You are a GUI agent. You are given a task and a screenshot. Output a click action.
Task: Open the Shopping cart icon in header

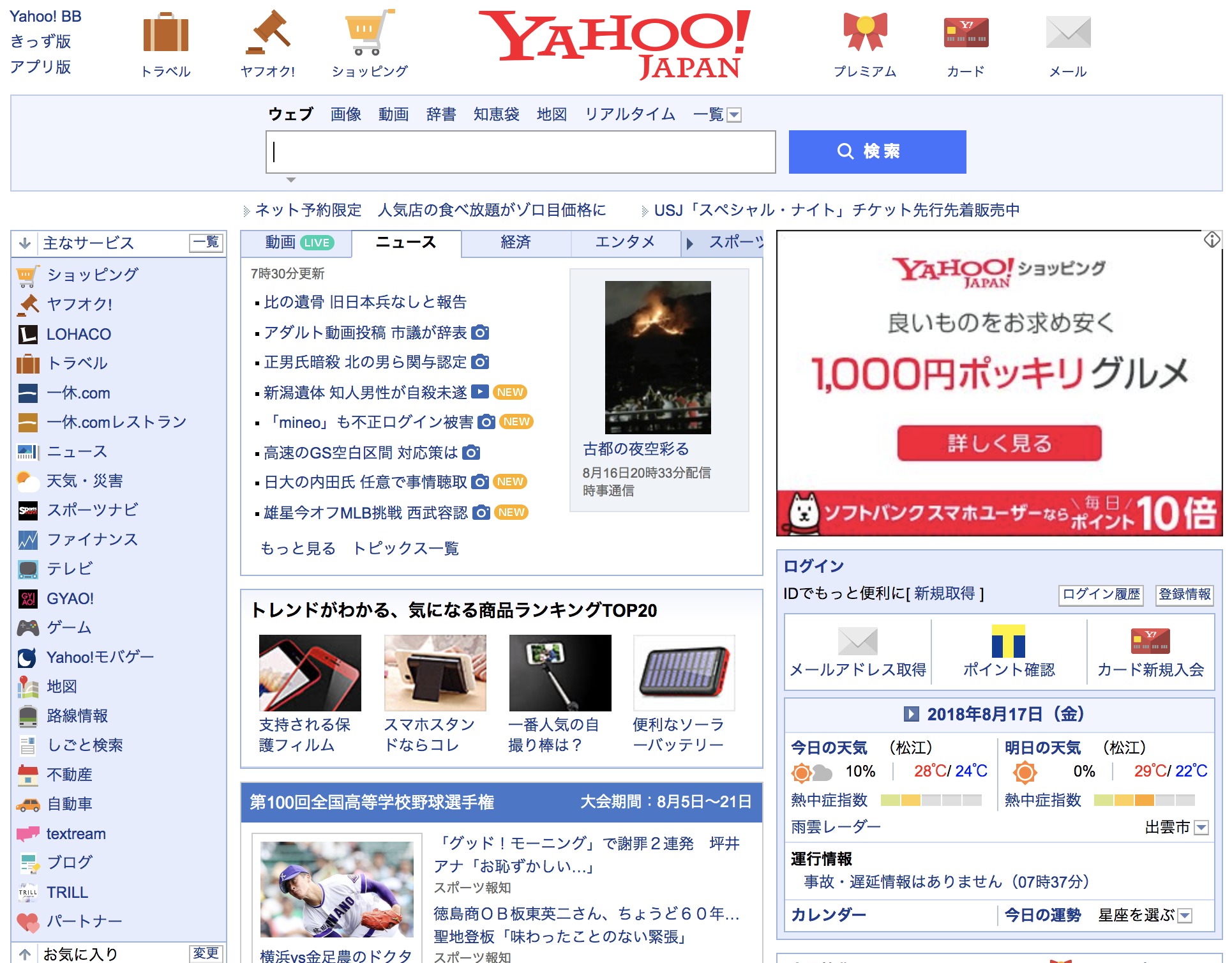[x=369, y=32]
